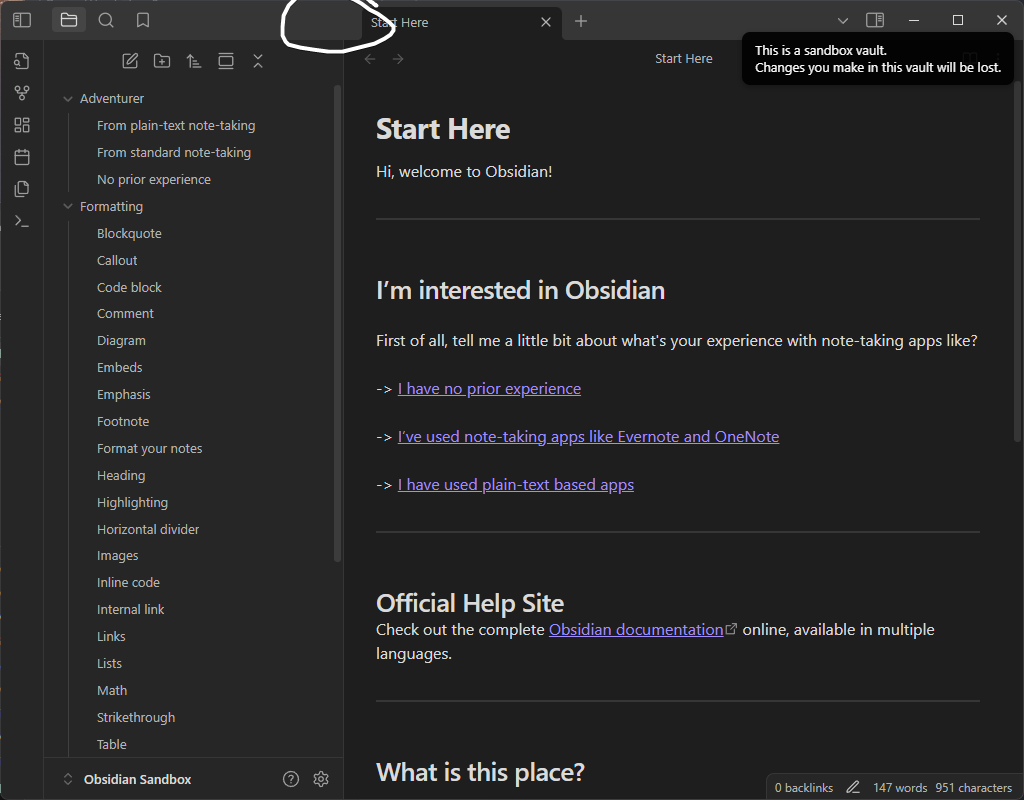Show 0 backlinks in status bar

[804, 788]
